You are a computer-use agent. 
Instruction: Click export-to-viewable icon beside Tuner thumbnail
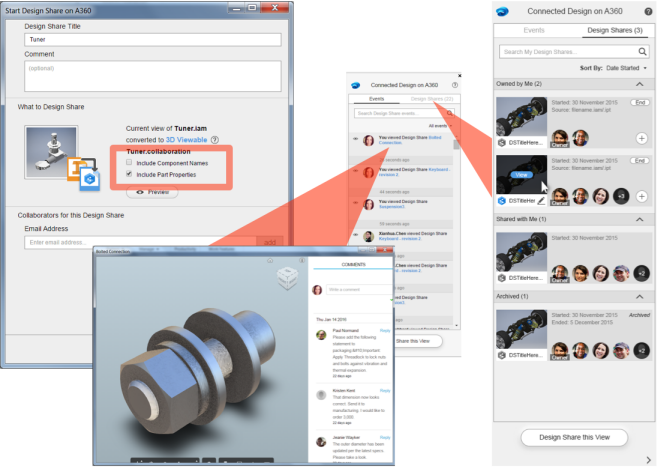pyautogui.click(x=84, y=174)
